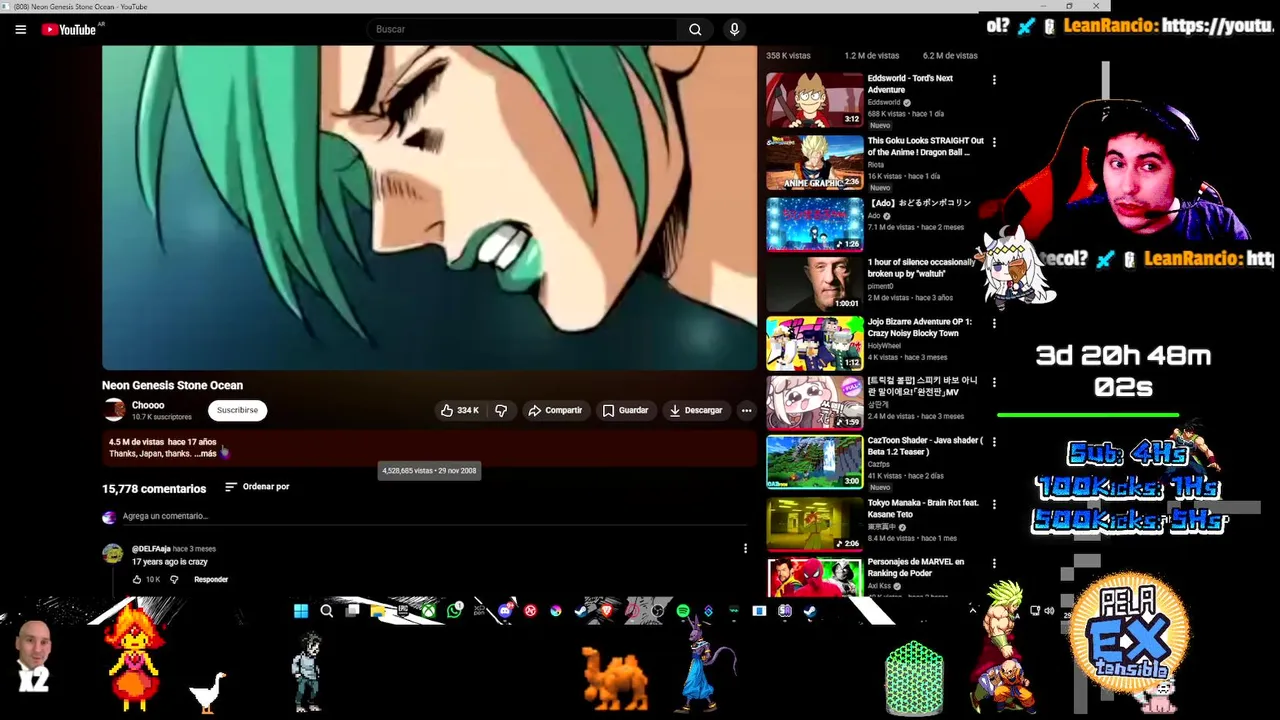Open the Ado music video thumbnail
Screen dimensions: 1280x720
pos(815,224)
